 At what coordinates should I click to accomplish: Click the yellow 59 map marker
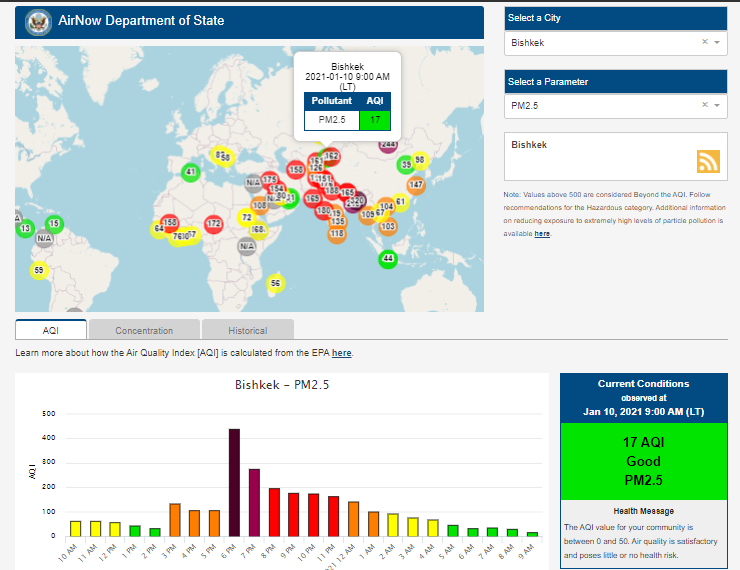(39, 270)
